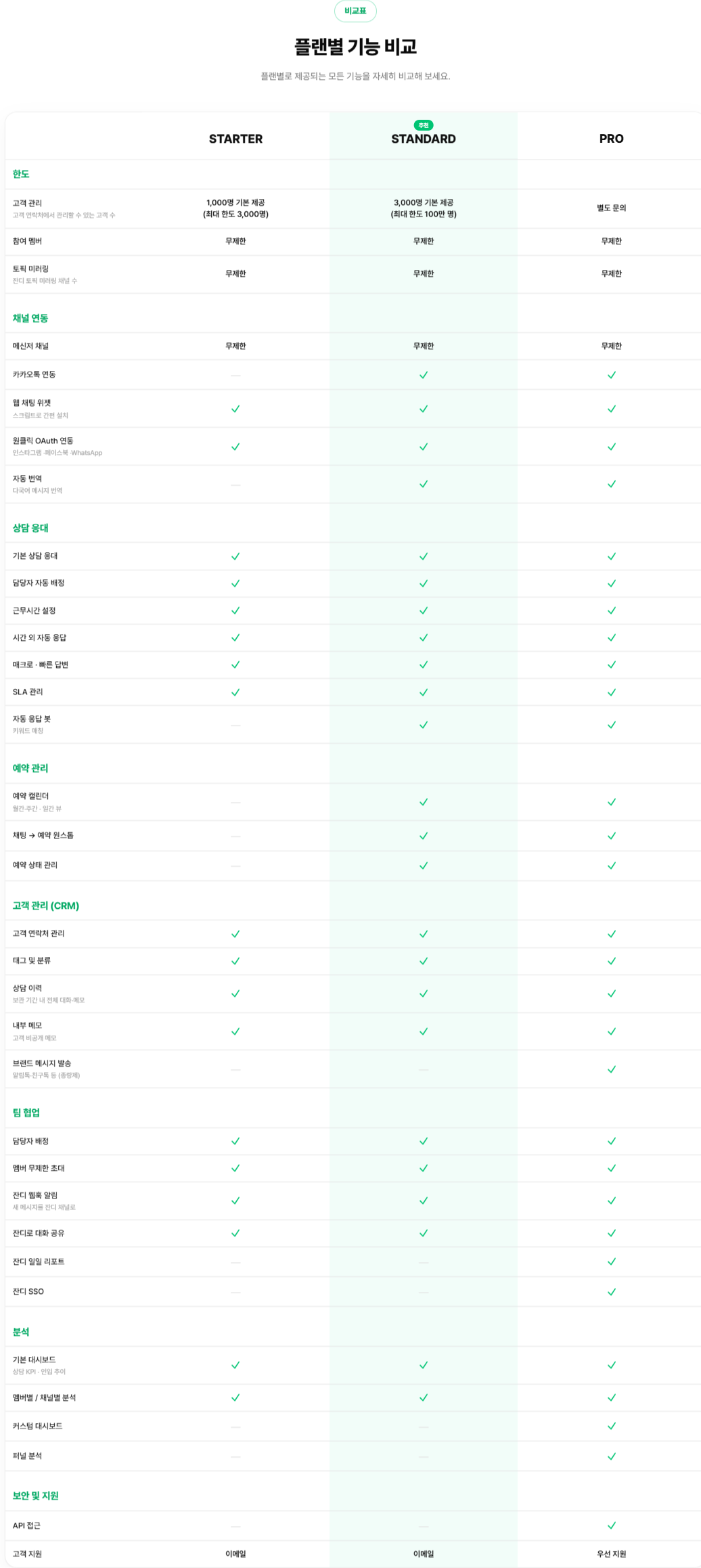Click 별도 문의 in the PRO column
Image resolution: width=701 pixels, height=1568 pixels.
tap(612, 208)
